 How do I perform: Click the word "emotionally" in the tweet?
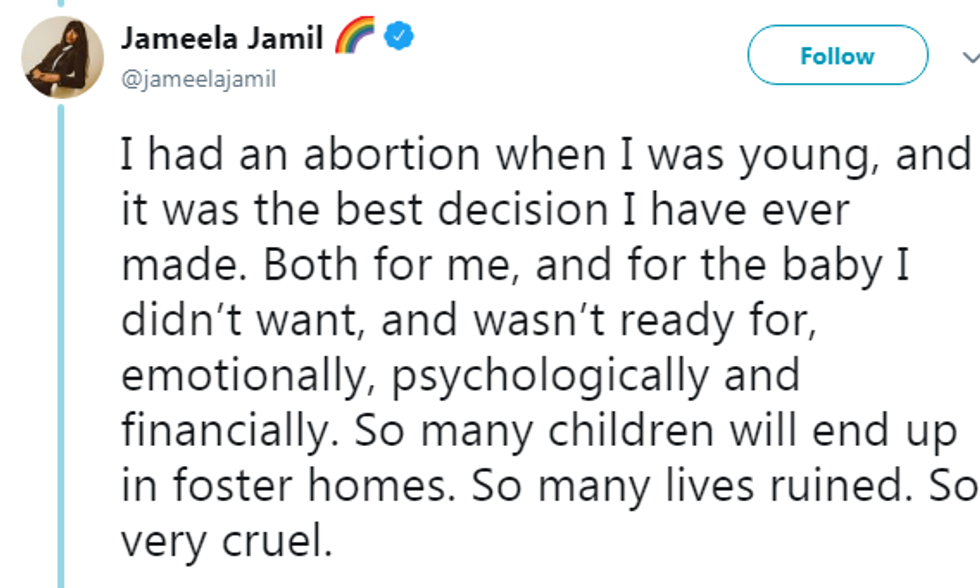tap(250, 377)
